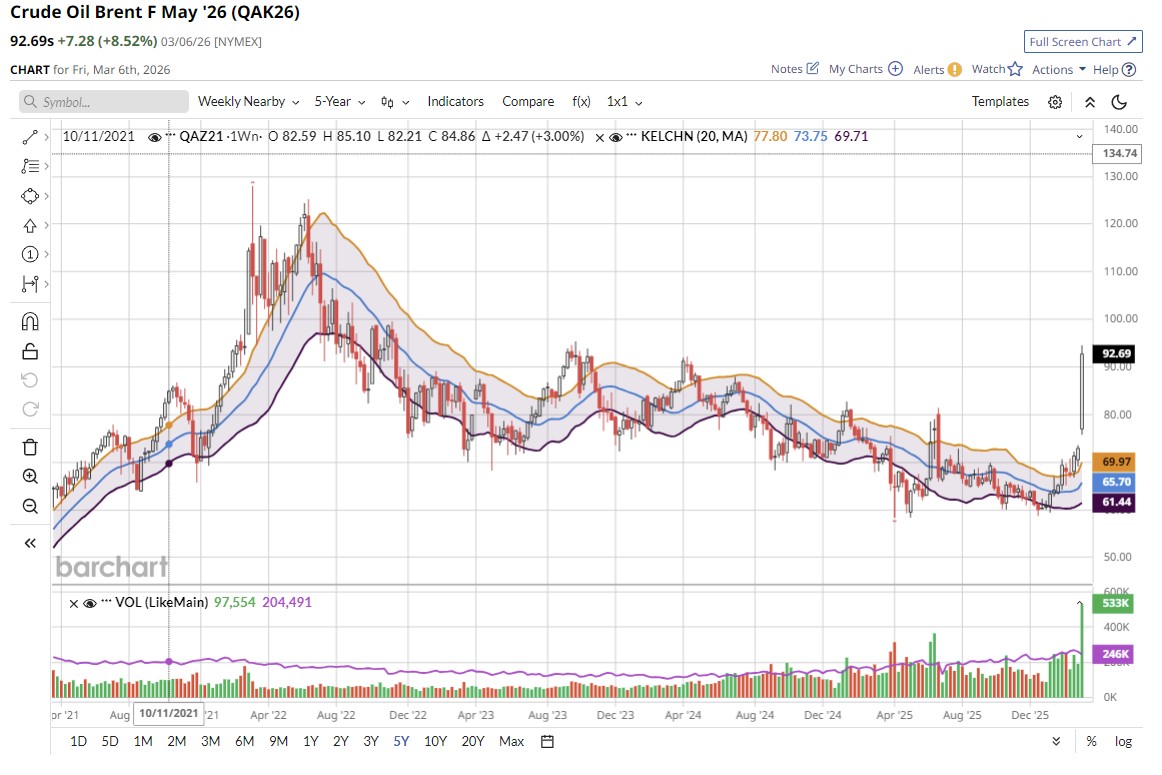This screenshot has height=775, width=1162.
Task: Choose the geometric shapes drawing tool
Action: tap(30, 196)
